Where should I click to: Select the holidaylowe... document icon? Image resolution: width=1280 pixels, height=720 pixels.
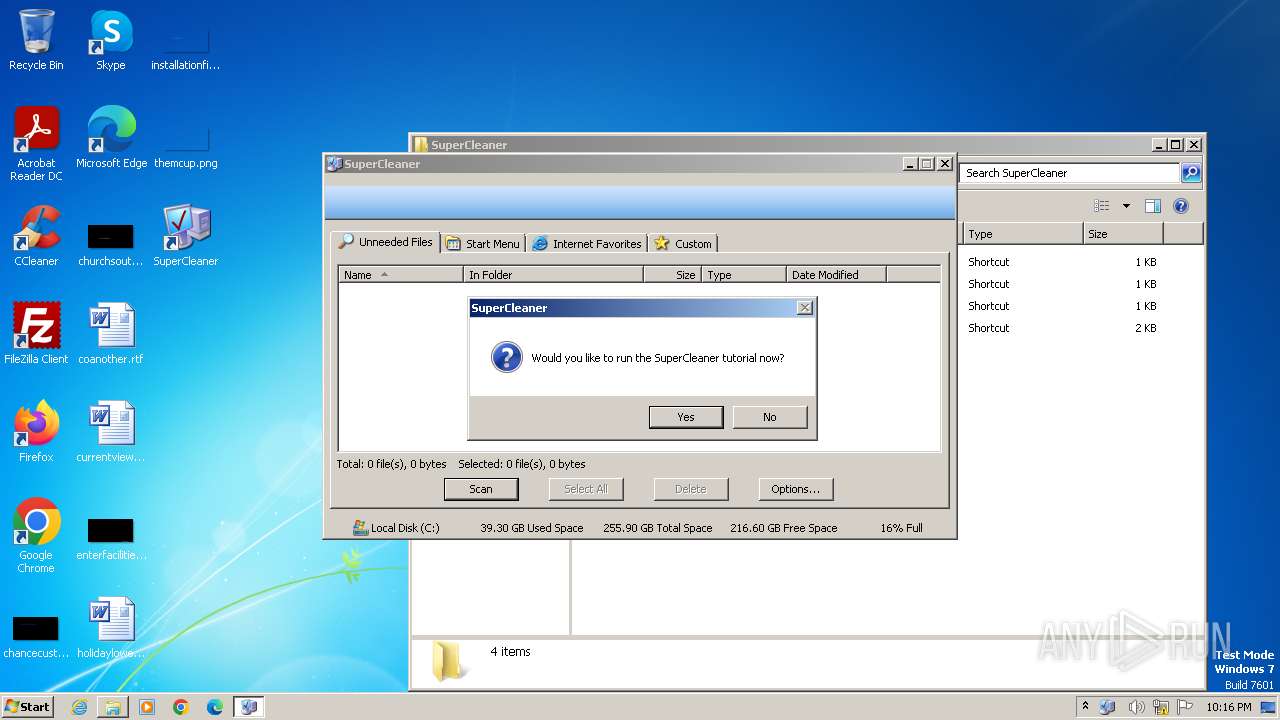[x=110, y=628]
